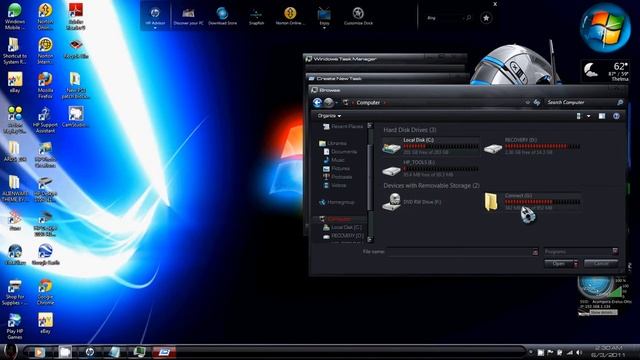The image size is (640, 360).
Task: Open the File name history dropdown
Action: click(x=535, y=252)
